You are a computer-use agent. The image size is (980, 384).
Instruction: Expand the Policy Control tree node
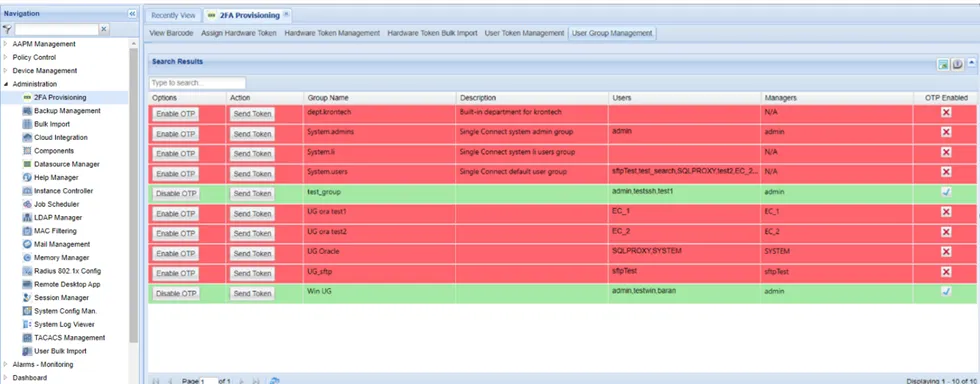tap(6, 58)
